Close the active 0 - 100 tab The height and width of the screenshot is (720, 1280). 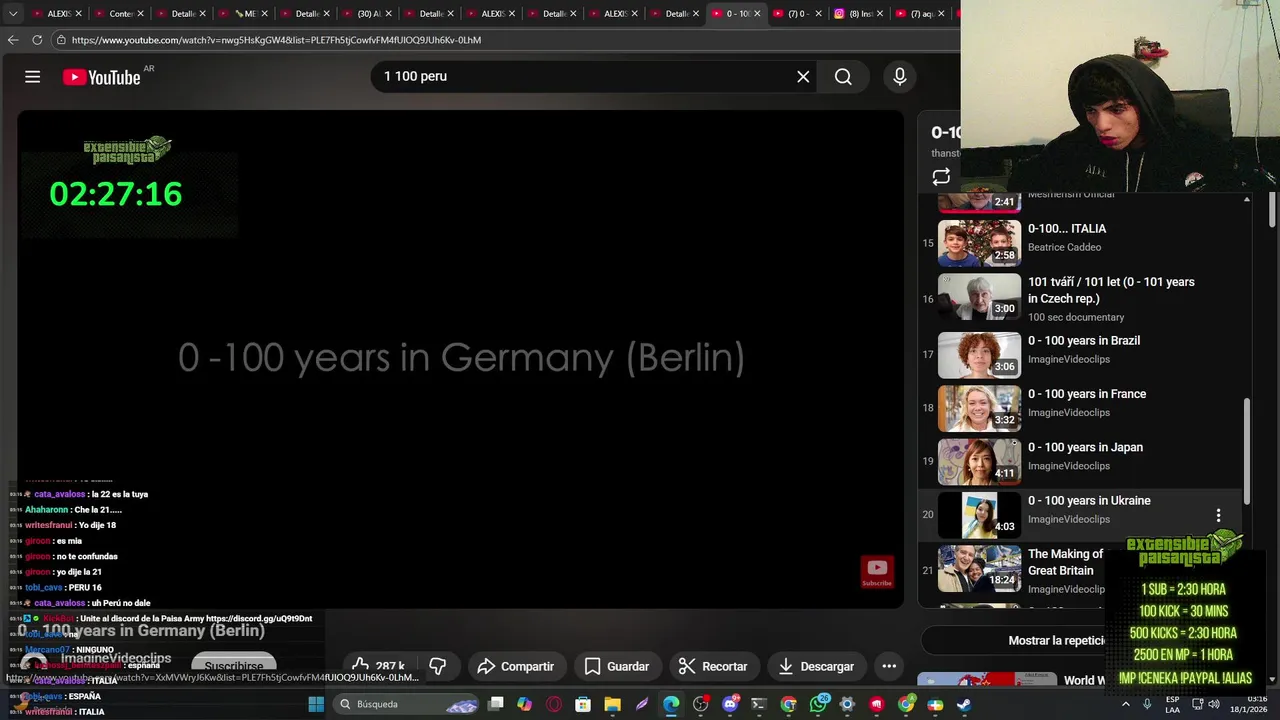point(756,13)
